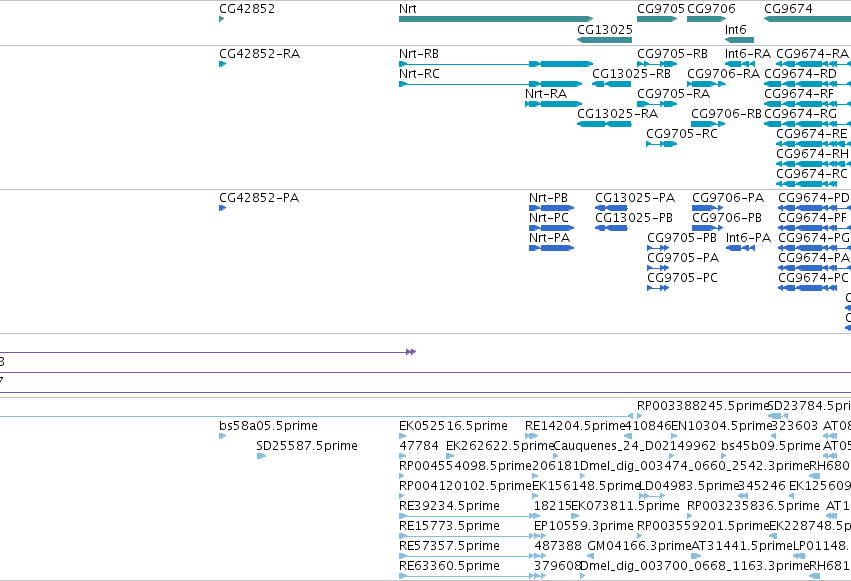
Task: Click the CG42852 gene label
Action: [x=247, y=9]
